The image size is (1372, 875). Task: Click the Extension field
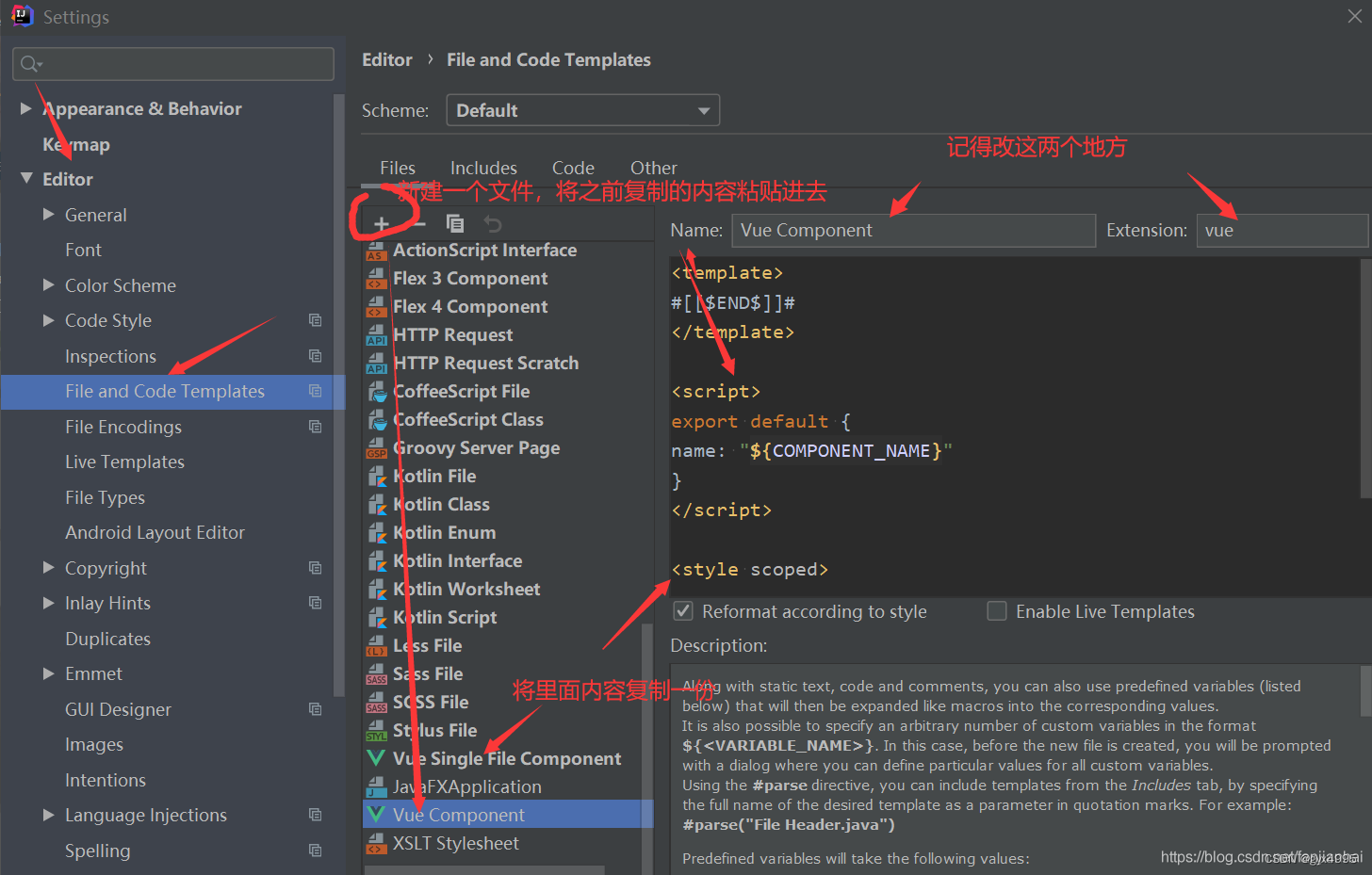click(x=1282, y=230)
